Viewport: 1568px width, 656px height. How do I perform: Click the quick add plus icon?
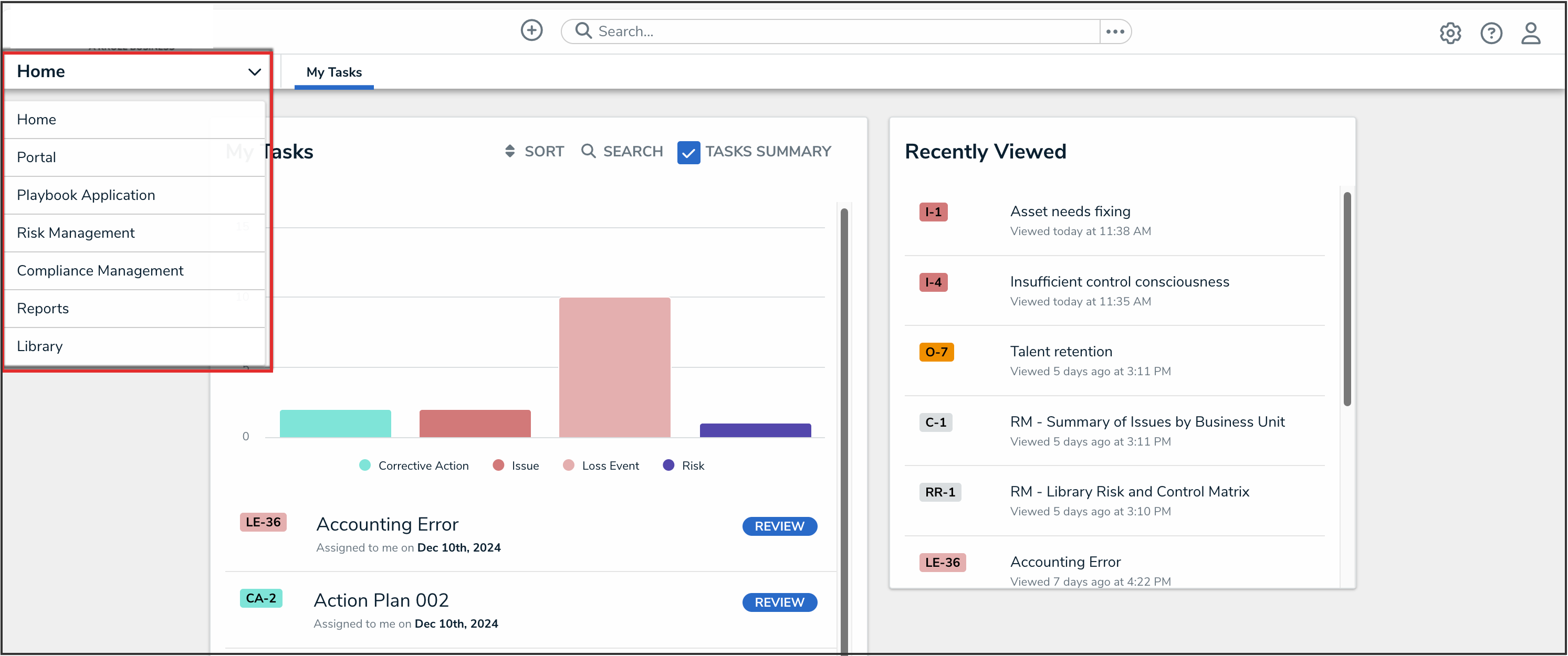[x=531, y=30]
